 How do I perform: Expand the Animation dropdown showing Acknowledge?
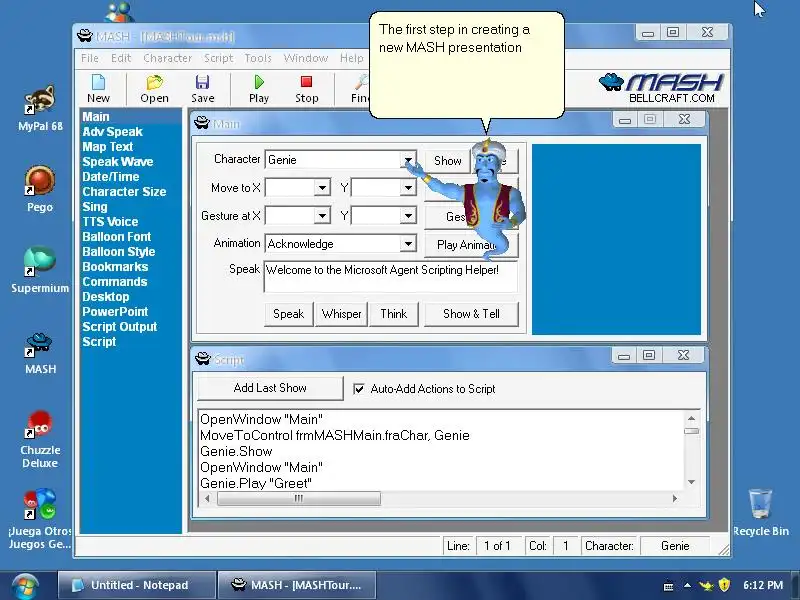[x=408, y=244]
